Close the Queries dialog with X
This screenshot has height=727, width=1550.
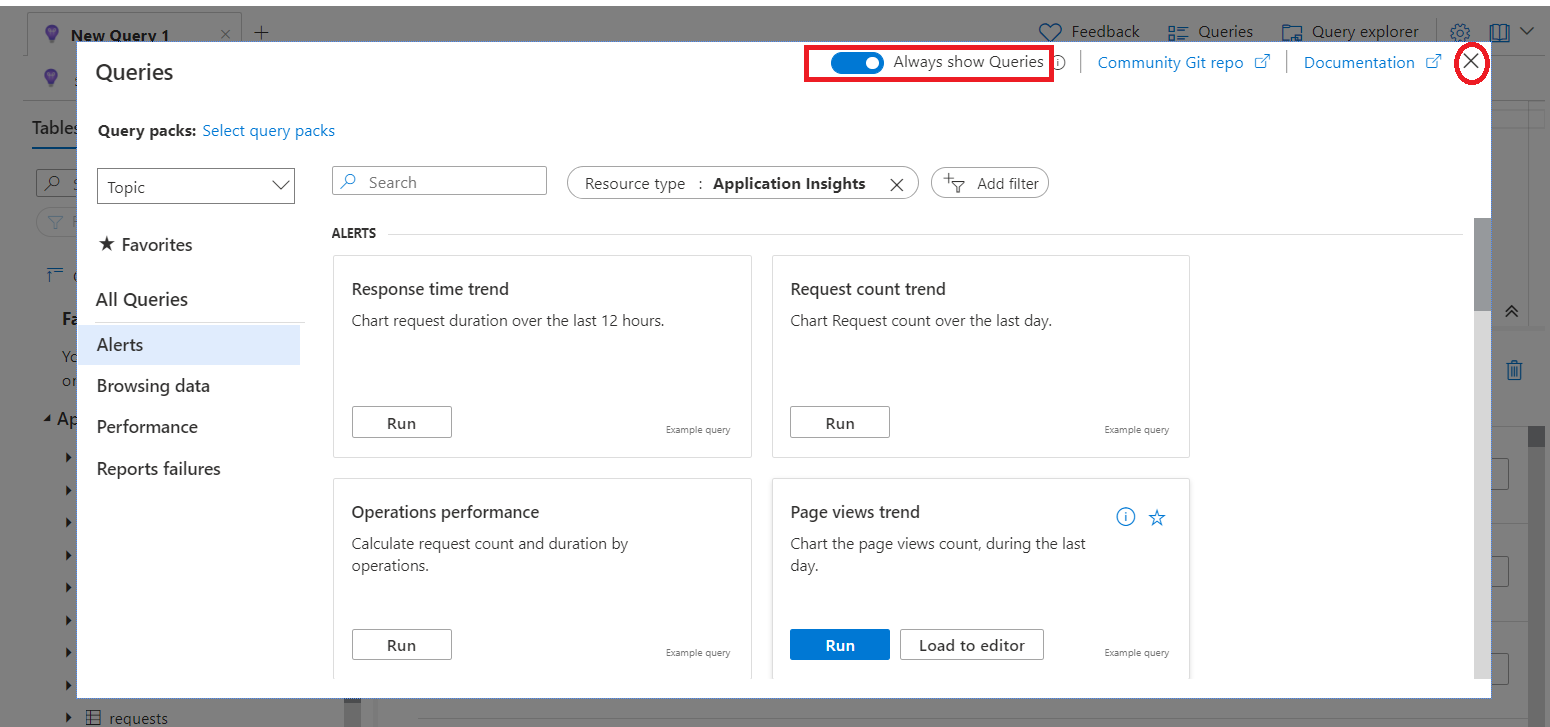click(1471, 62)
